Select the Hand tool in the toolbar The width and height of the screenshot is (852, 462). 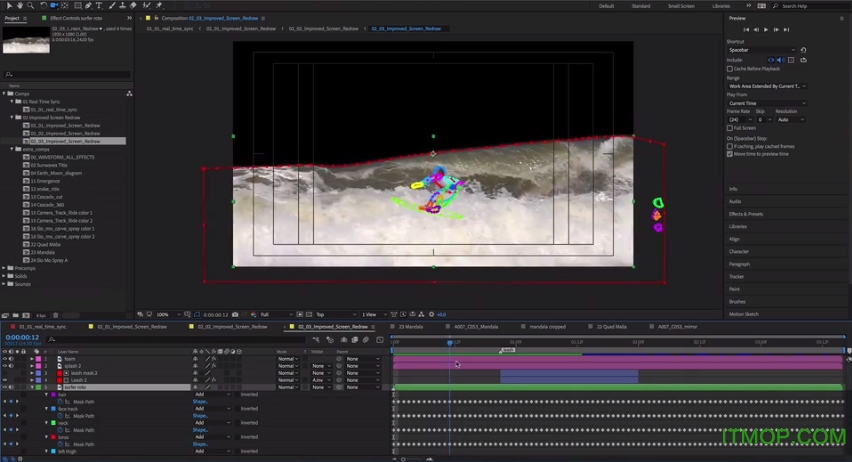point(18,6)
